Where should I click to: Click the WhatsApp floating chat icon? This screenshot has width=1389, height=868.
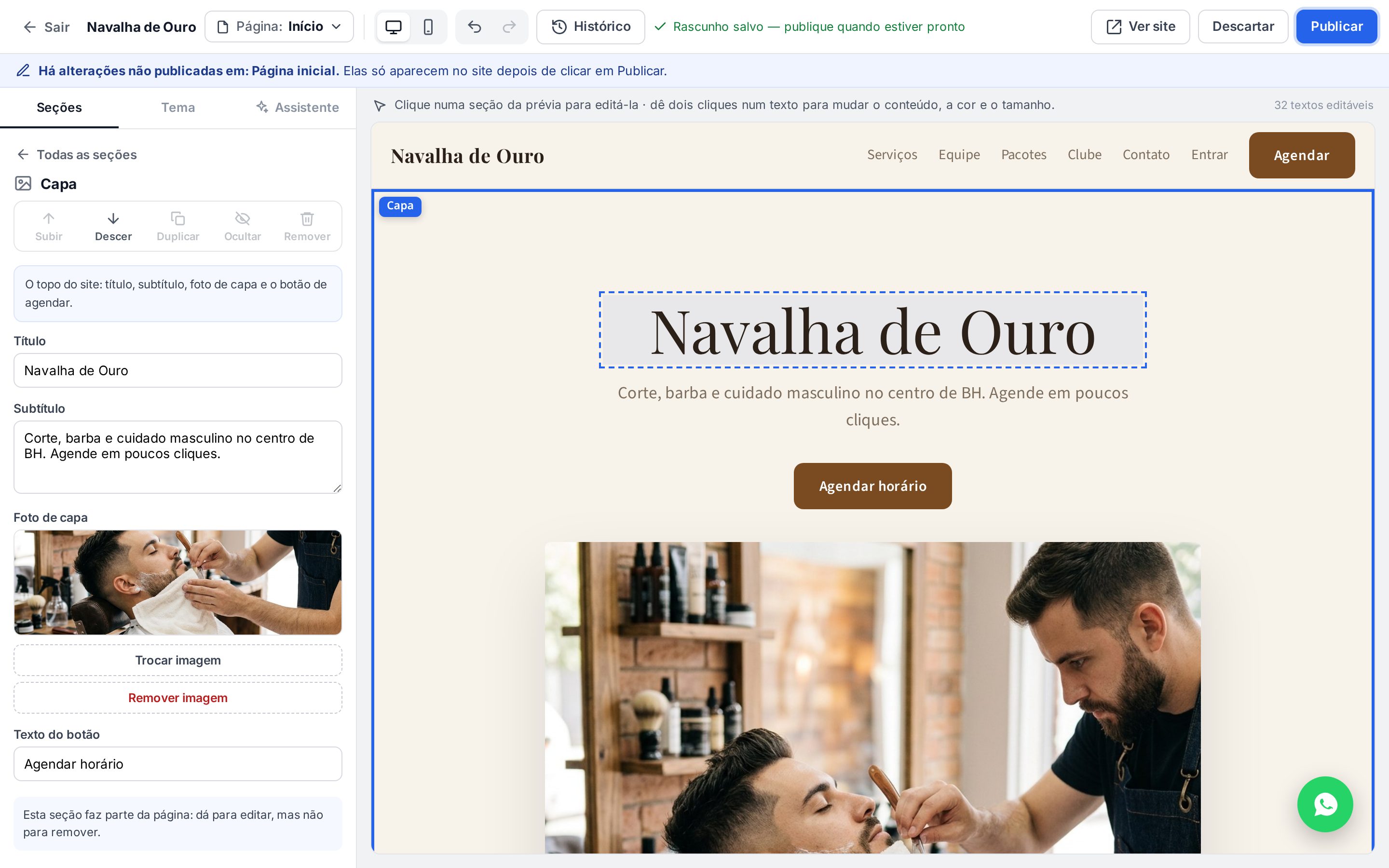point(1325,804)
